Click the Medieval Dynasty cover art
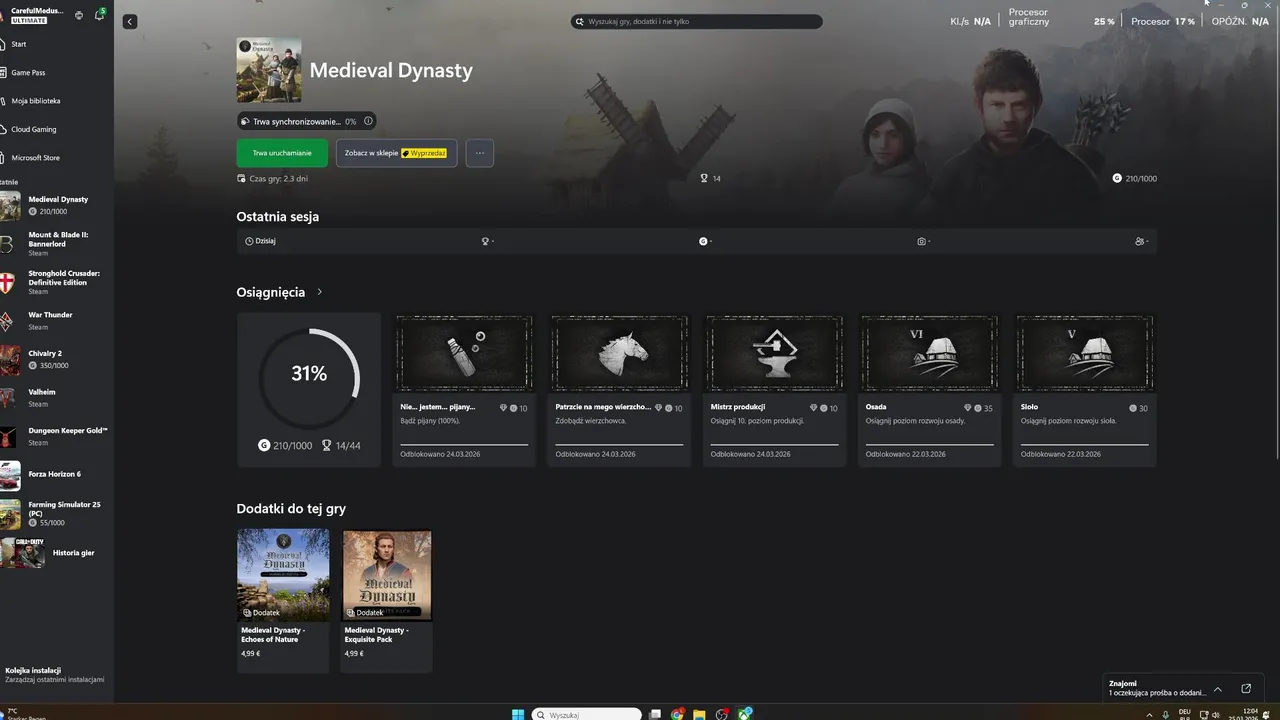The image size is (1280, 720). [269, 70]
